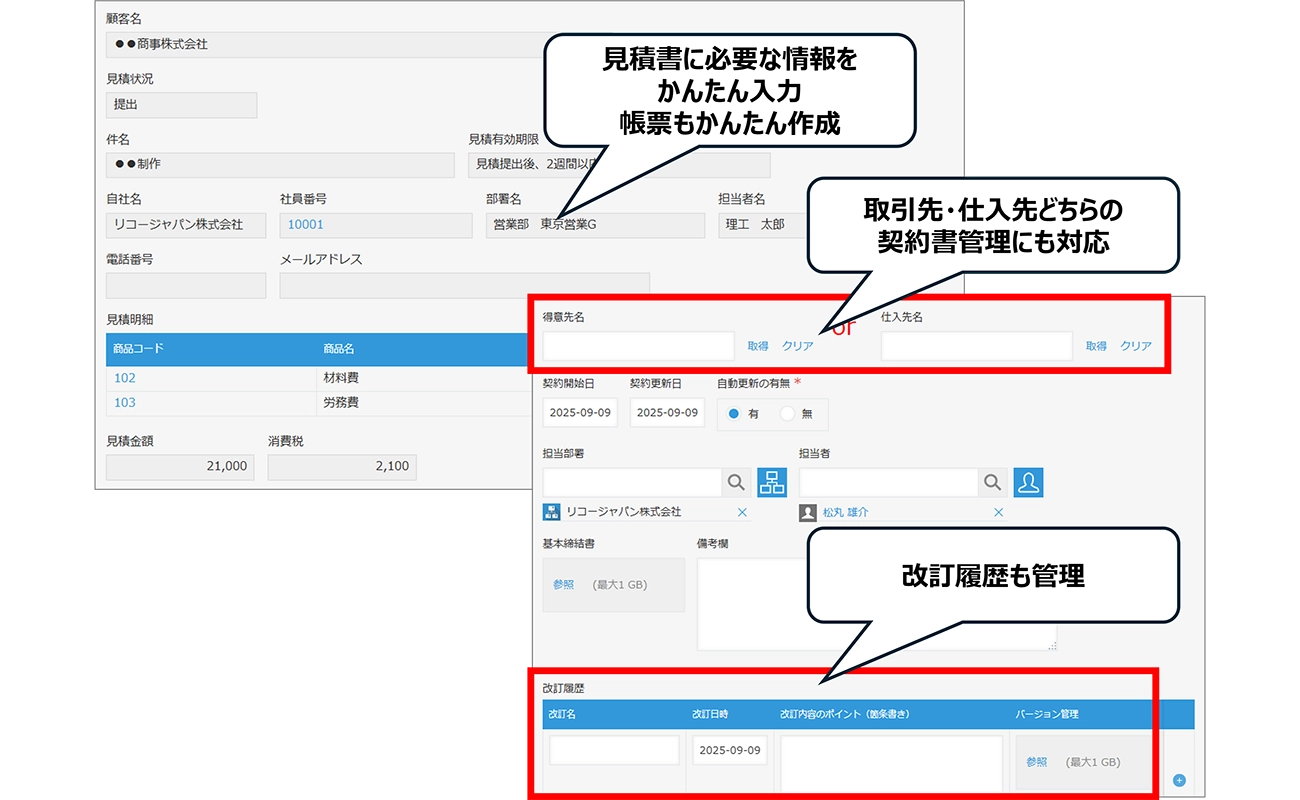Click the magnifier icon in 担当者 field
1300x800 pixels.
(x=992, y=481)
